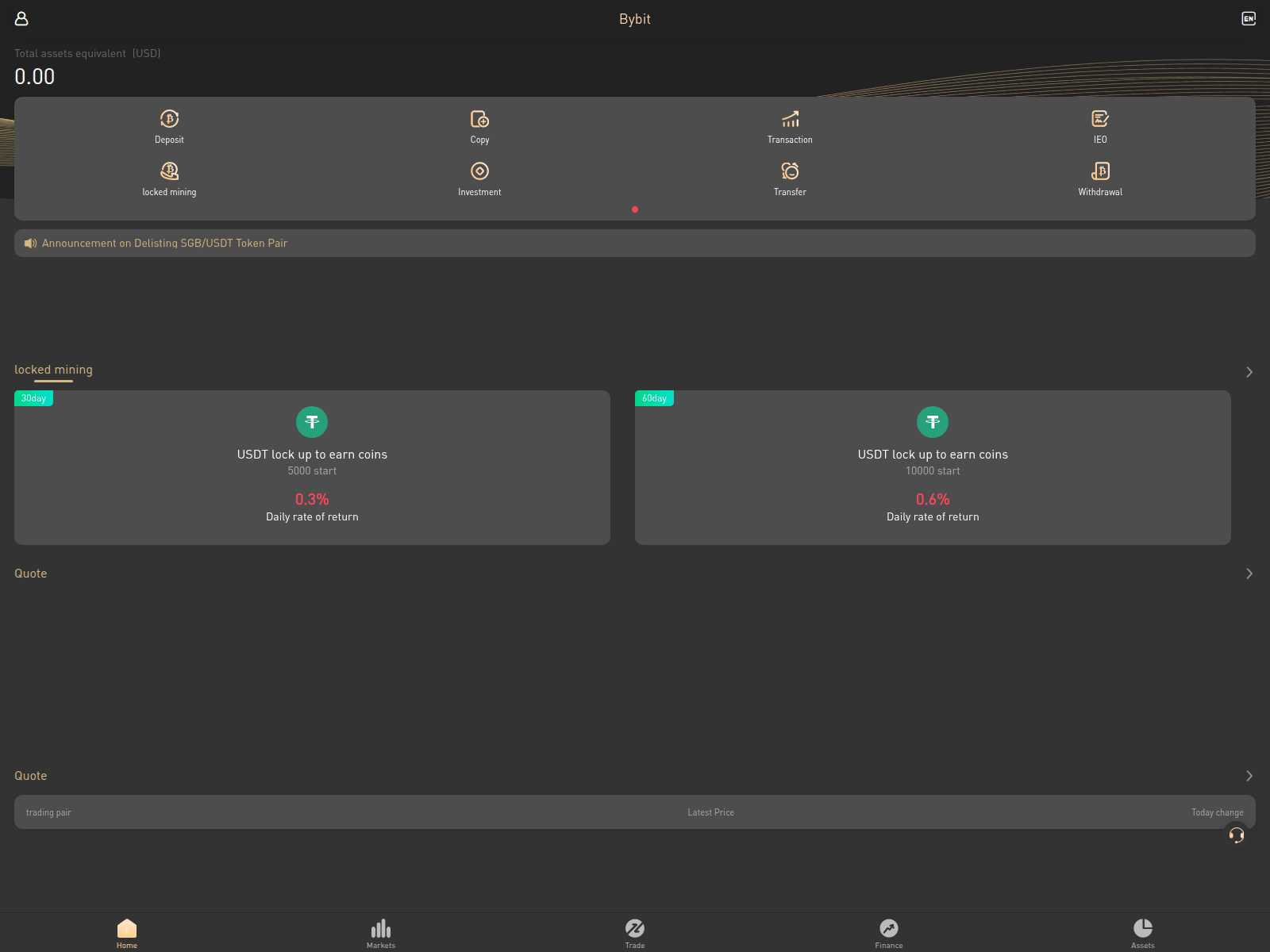Click Total assets equivalent (USD) label
Image resolution: width=1270 pixels, height=952 pixels.
pos(87,53)
